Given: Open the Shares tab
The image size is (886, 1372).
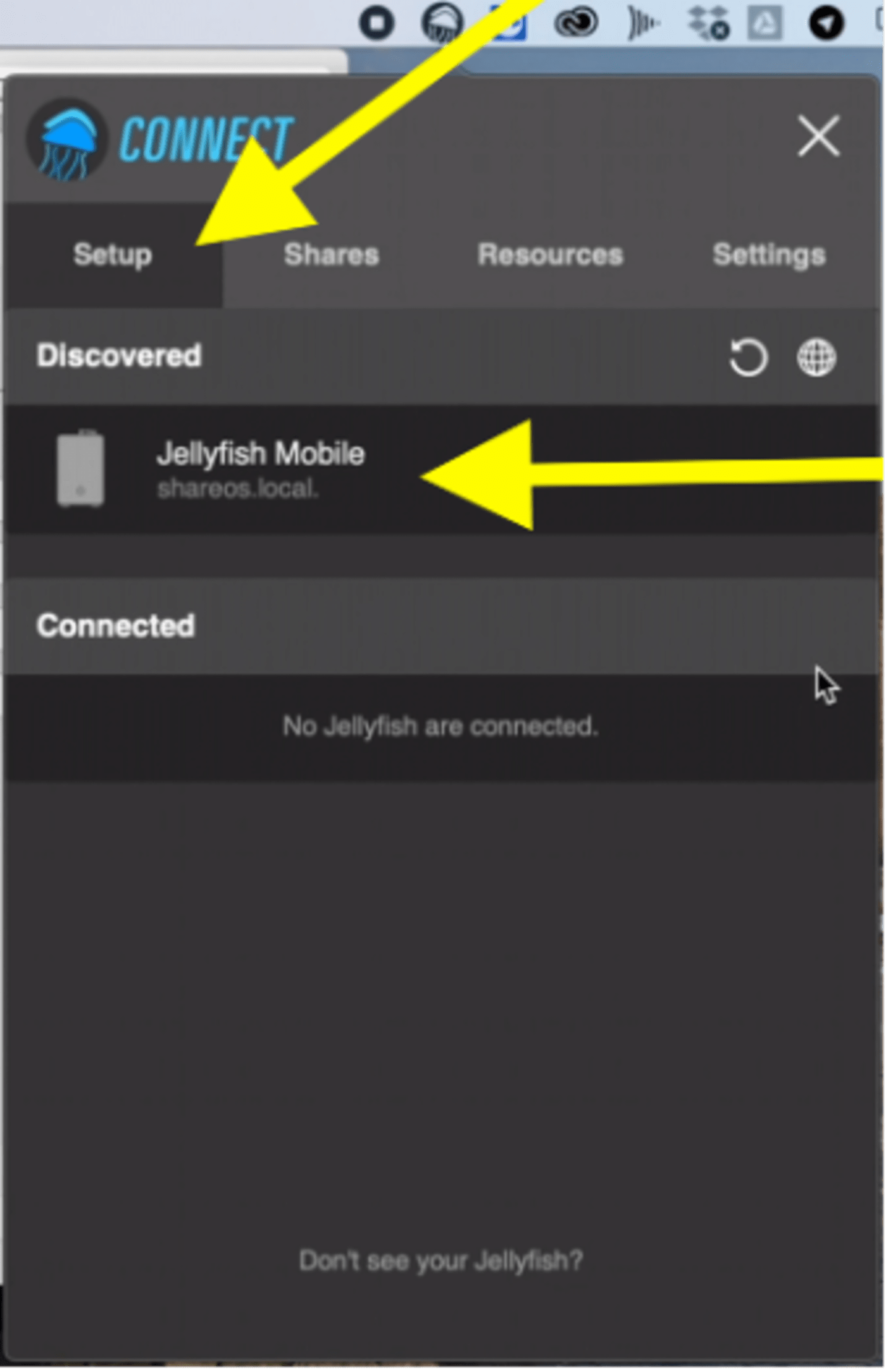Looking at the screenshot, I should click(x=332, y=255).
